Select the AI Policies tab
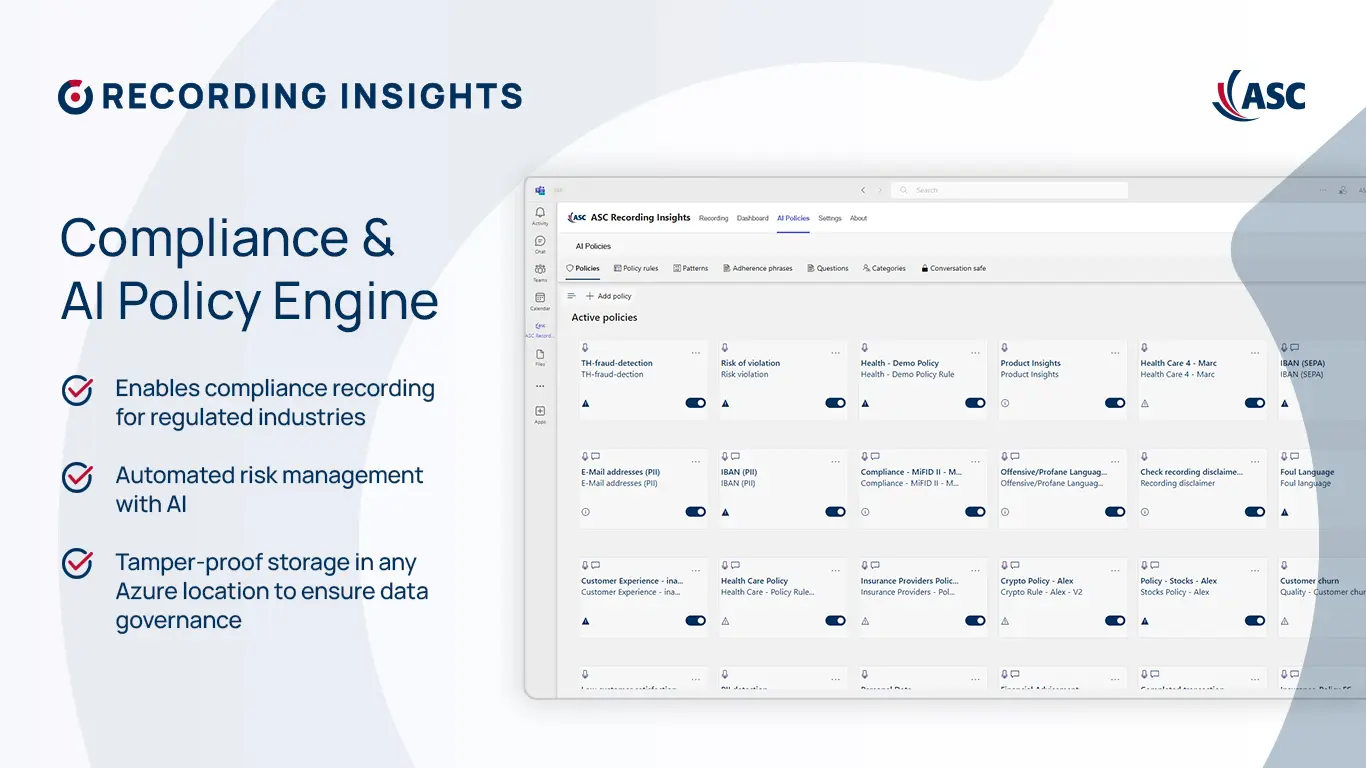 pyautogui.click(x=793, y=218)
